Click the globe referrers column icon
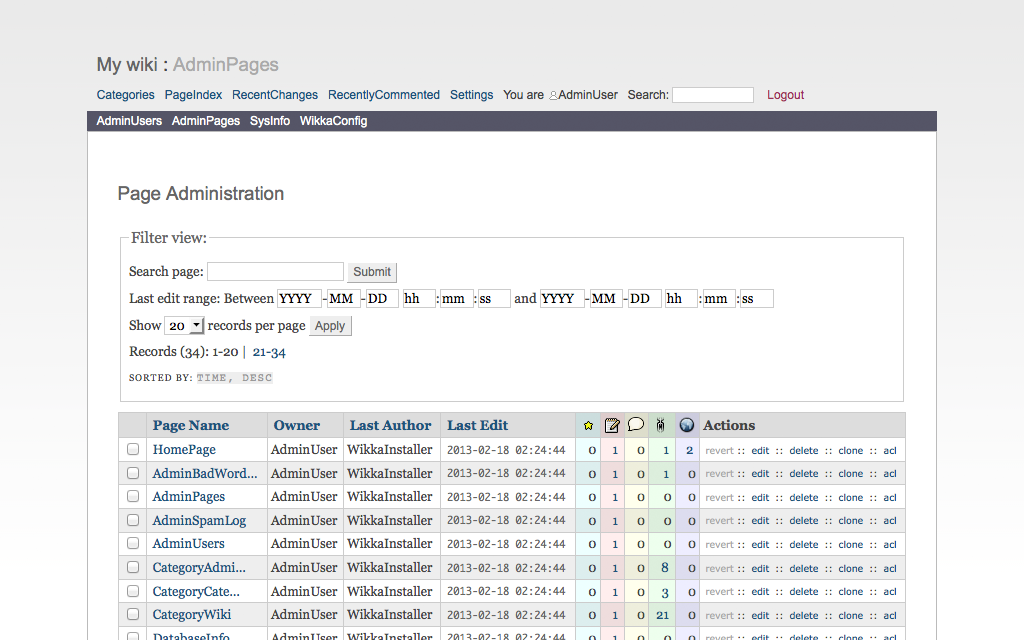Viewport: 1024px width, 640px height. tap(687, 425)
